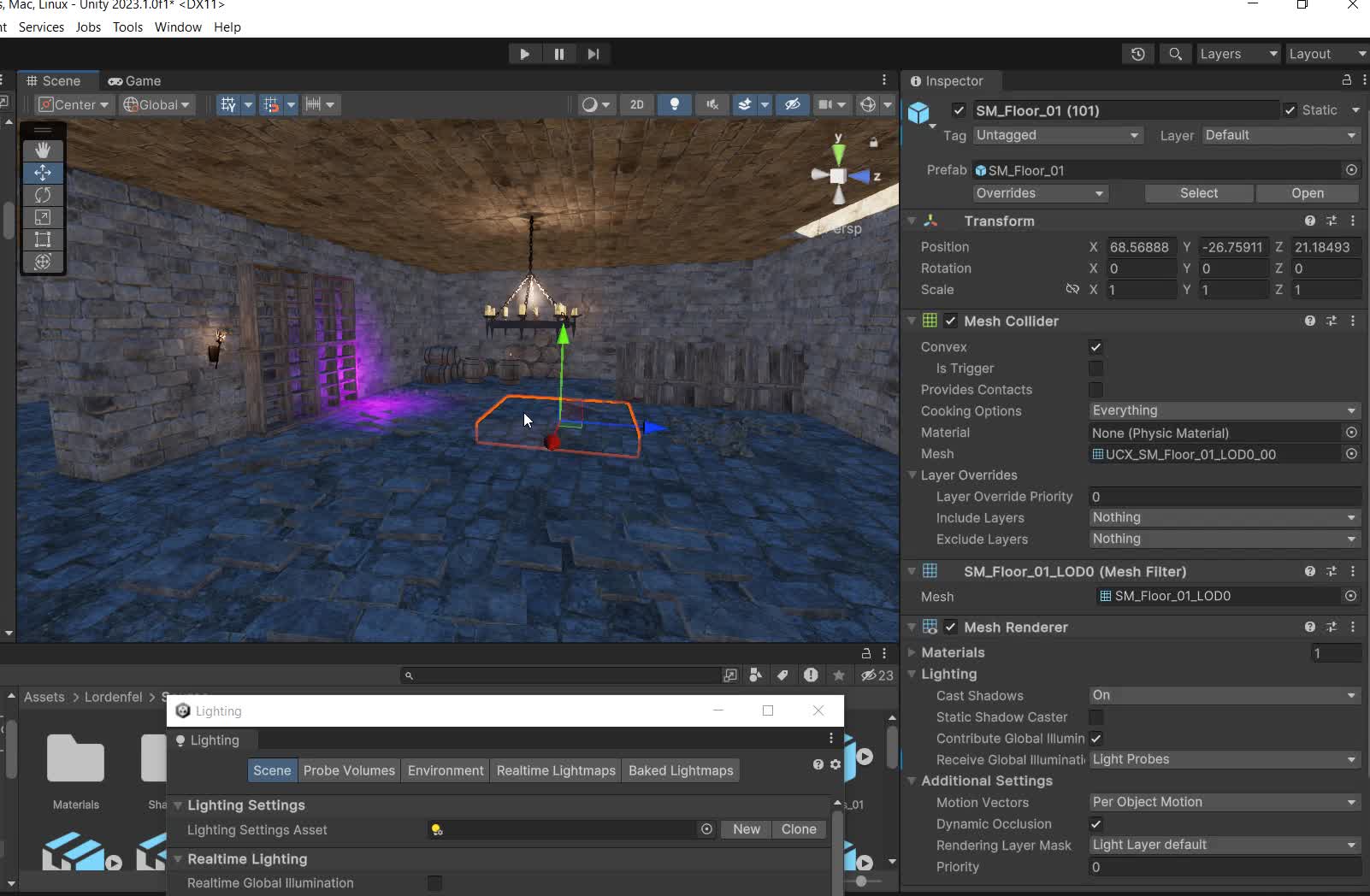
Task: Select the Hand tool in the Scene view
Action: tap(43, 150)
